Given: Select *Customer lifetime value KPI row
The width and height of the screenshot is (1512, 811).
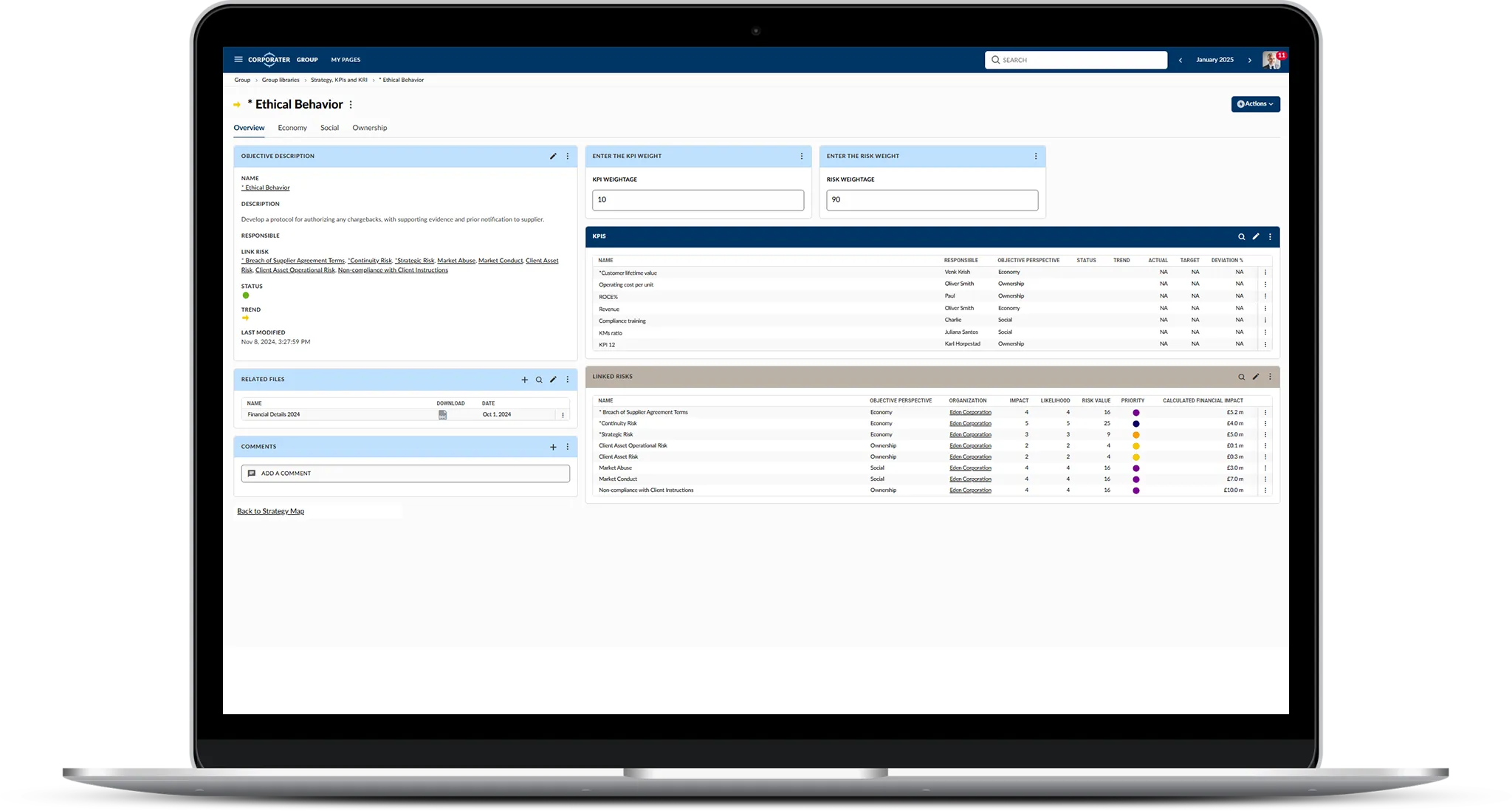Looking at the screenshot, I should click(x=932, y=273).
